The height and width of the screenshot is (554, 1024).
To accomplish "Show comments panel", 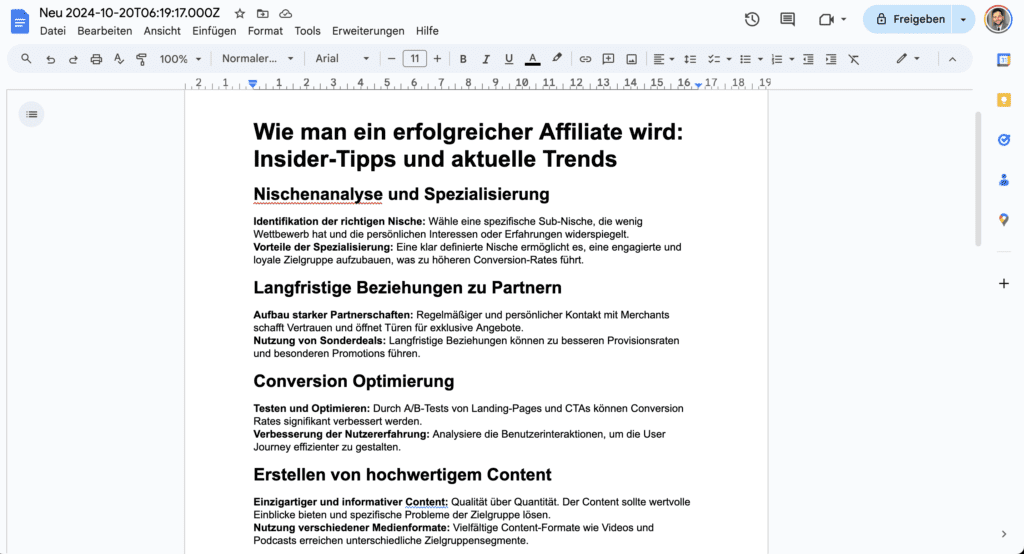I will (788, 19).
